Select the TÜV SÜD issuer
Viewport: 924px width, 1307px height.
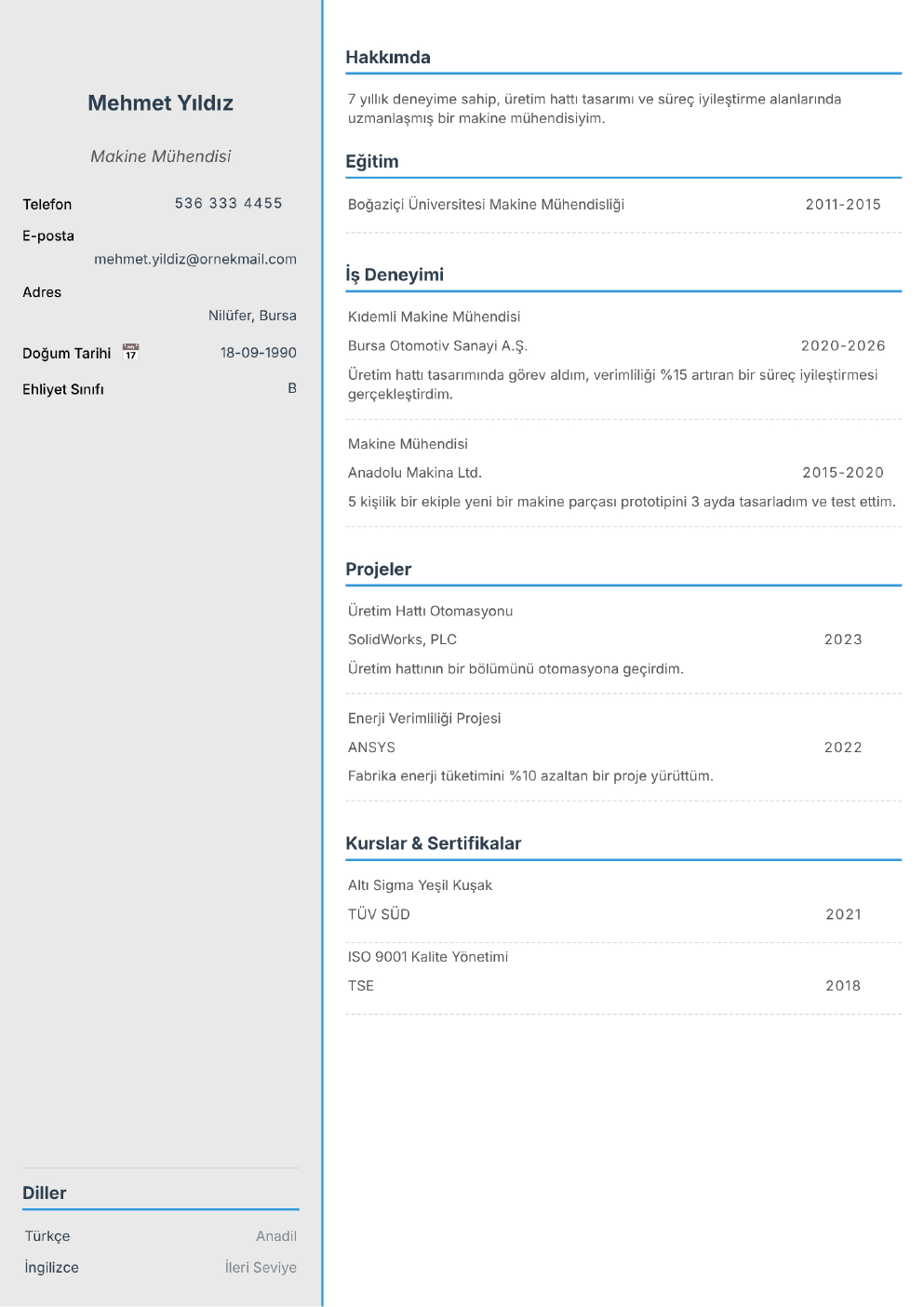(379, 914)
